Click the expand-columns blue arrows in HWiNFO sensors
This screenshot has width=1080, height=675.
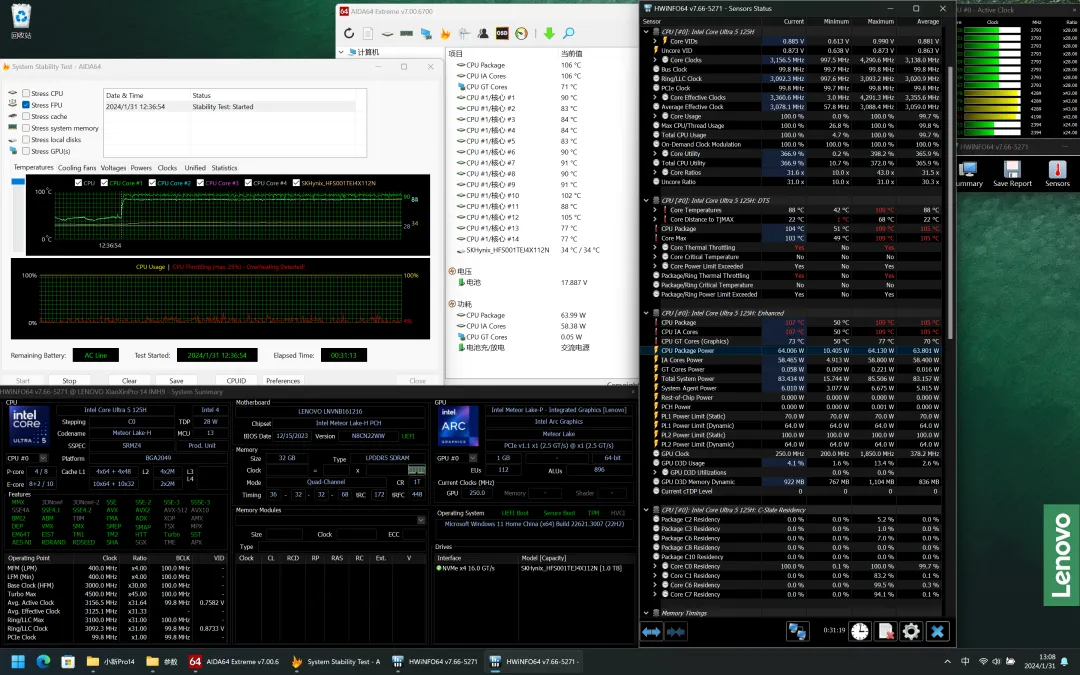click(x=652, y=631)
